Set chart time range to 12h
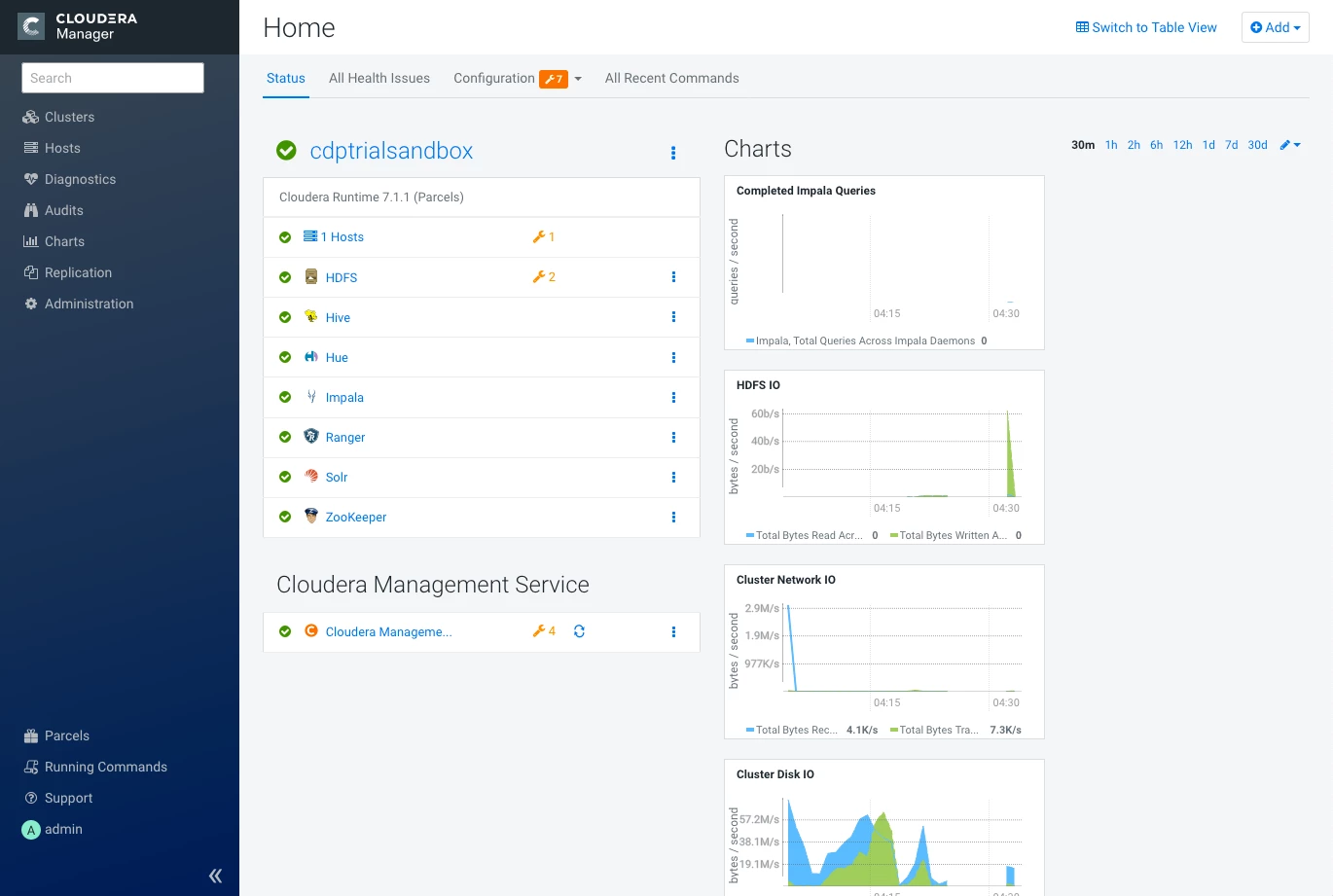This screenshot has width=1333, height=896. tap(1182, 145)
